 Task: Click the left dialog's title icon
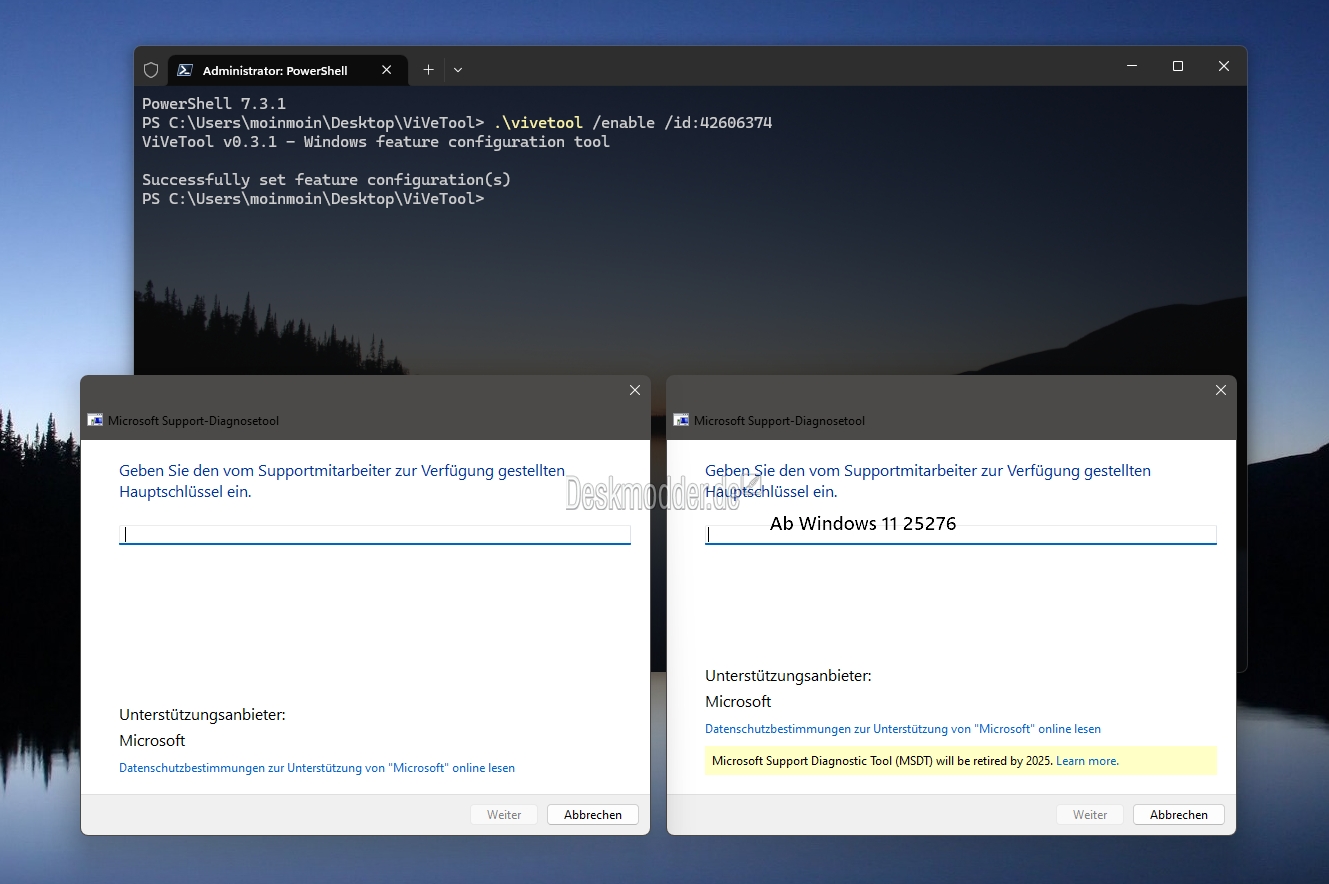[x=96, y=421]
